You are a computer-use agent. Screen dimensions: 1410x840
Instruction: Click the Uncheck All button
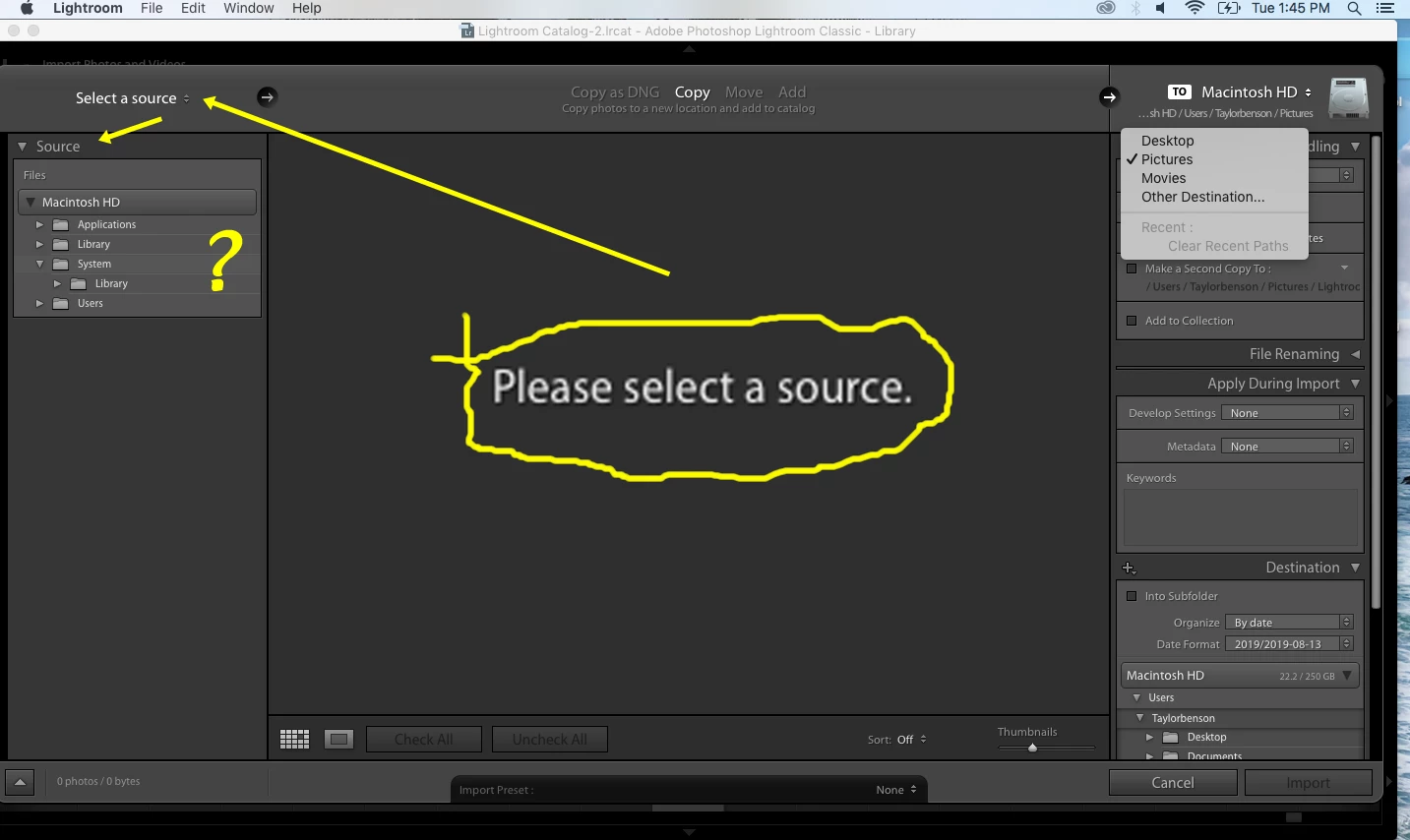click(549, 740)
